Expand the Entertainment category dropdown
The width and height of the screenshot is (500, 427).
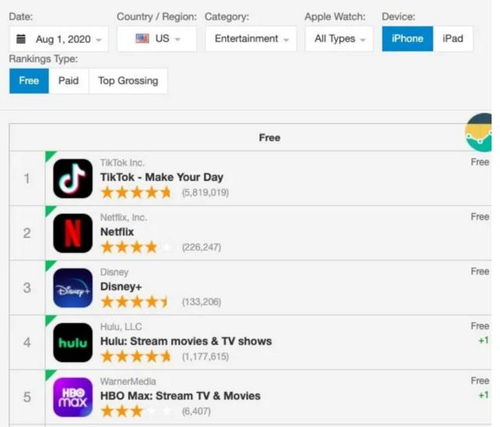point(251,39)
